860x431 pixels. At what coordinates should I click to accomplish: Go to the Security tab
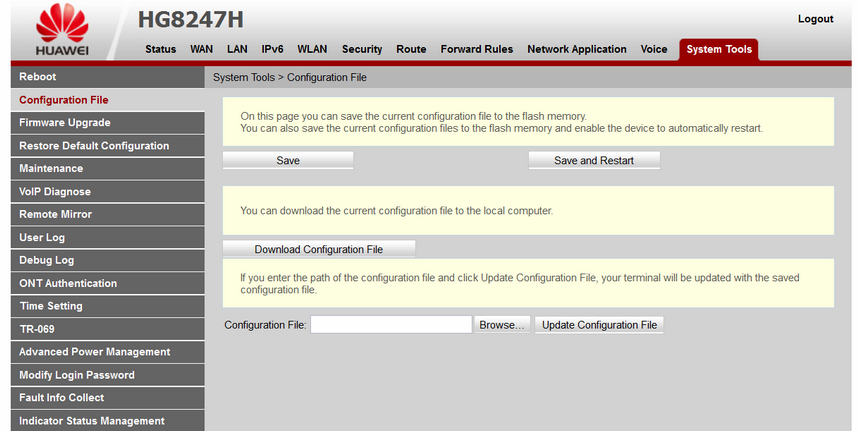(x=362, y=49)
